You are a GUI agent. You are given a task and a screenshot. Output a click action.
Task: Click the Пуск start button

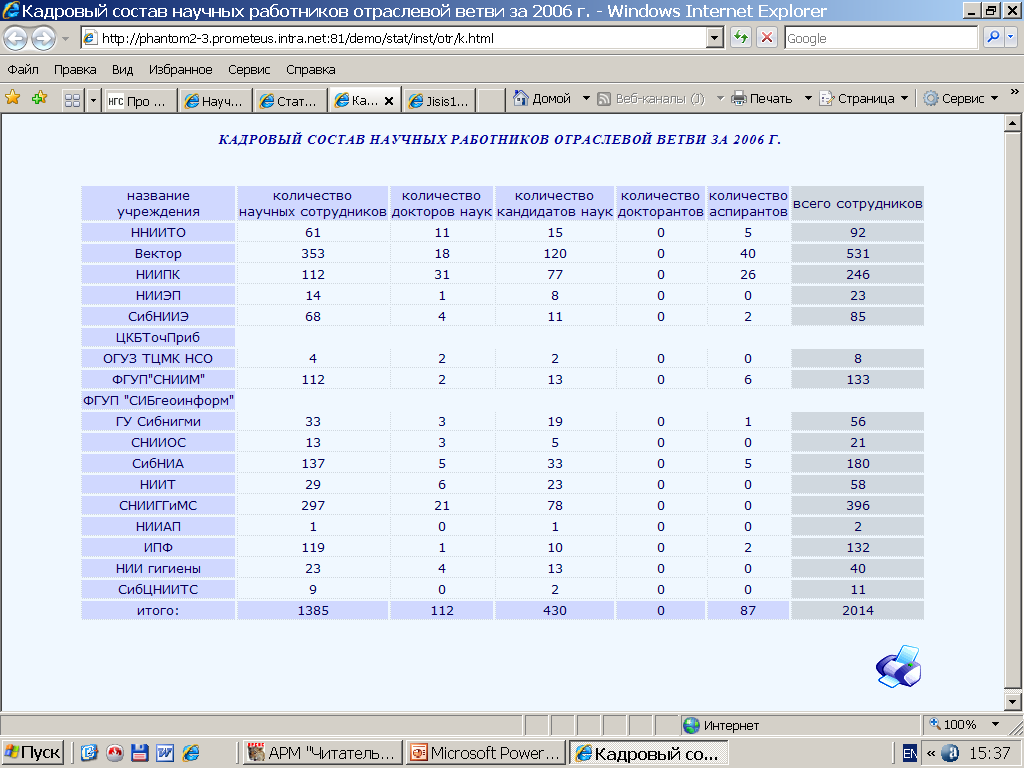pos(33,753)
